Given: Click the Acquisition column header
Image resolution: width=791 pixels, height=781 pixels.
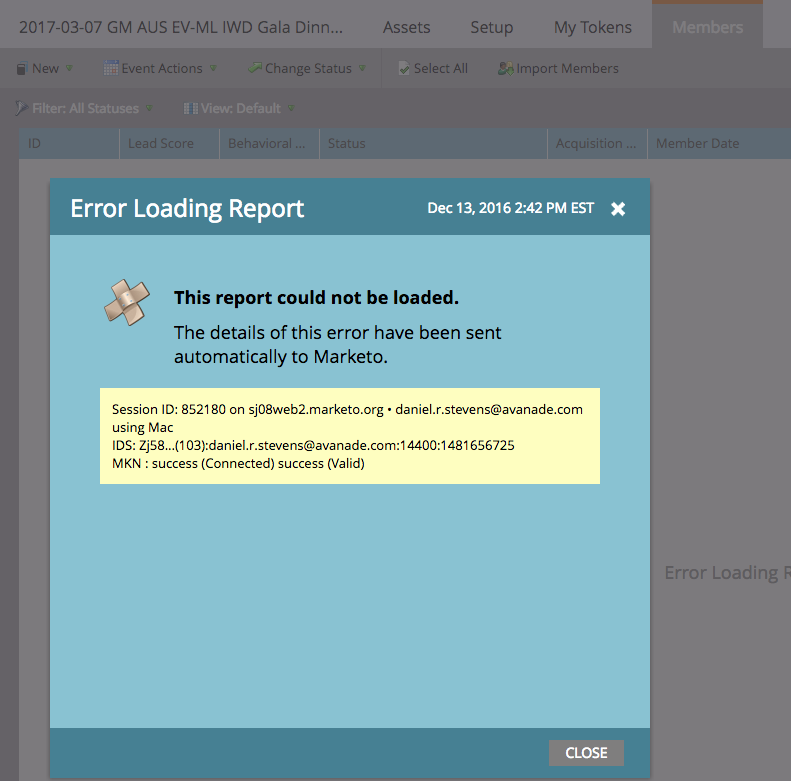Looking at the screenshot, I should coord(597,144).
